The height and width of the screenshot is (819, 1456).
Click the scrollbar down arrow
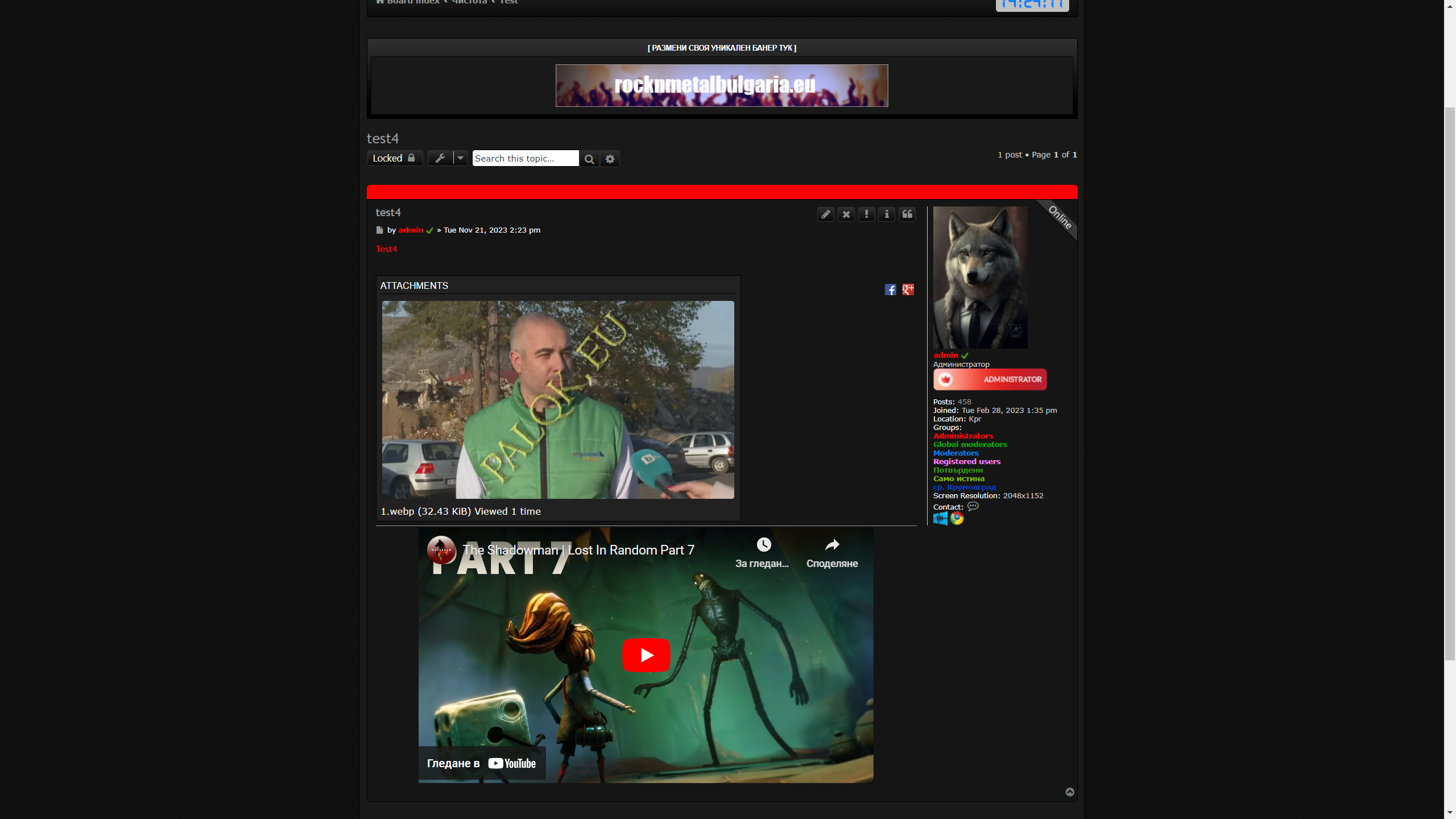pos(1450,813)
